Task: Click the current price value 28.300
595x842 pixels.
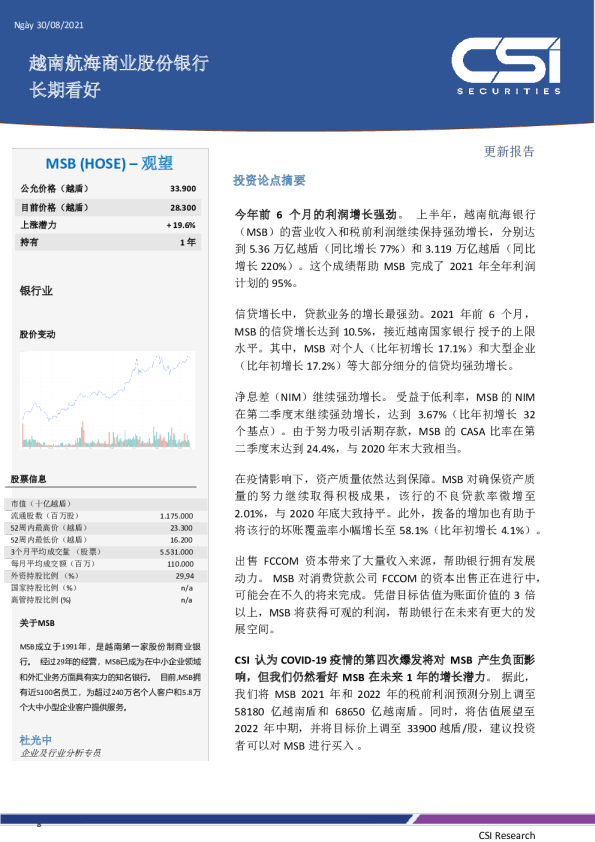Action: [x=183, y=208]
